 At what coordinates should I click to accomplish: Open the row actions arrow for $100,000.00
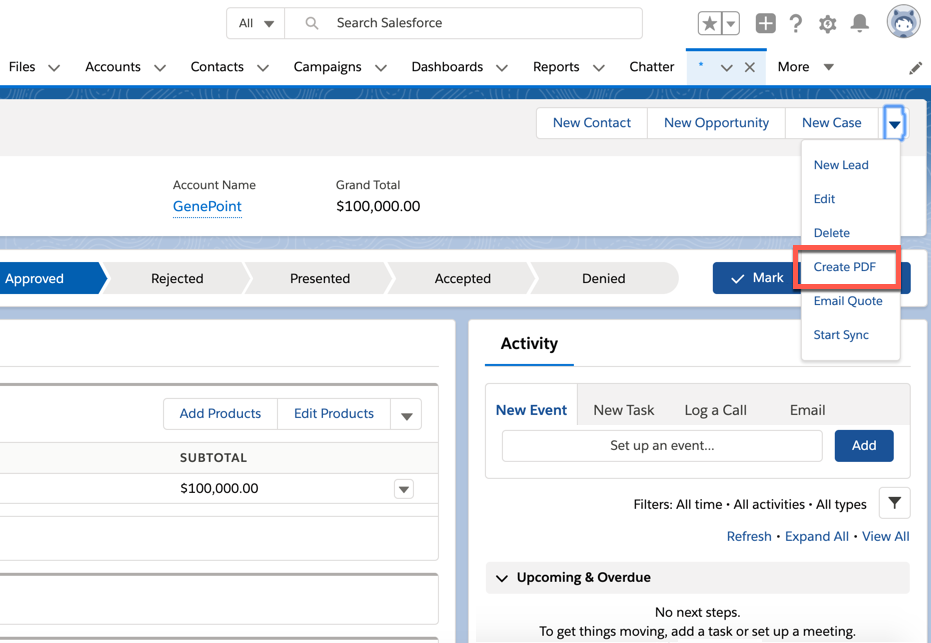click(404, 489)
